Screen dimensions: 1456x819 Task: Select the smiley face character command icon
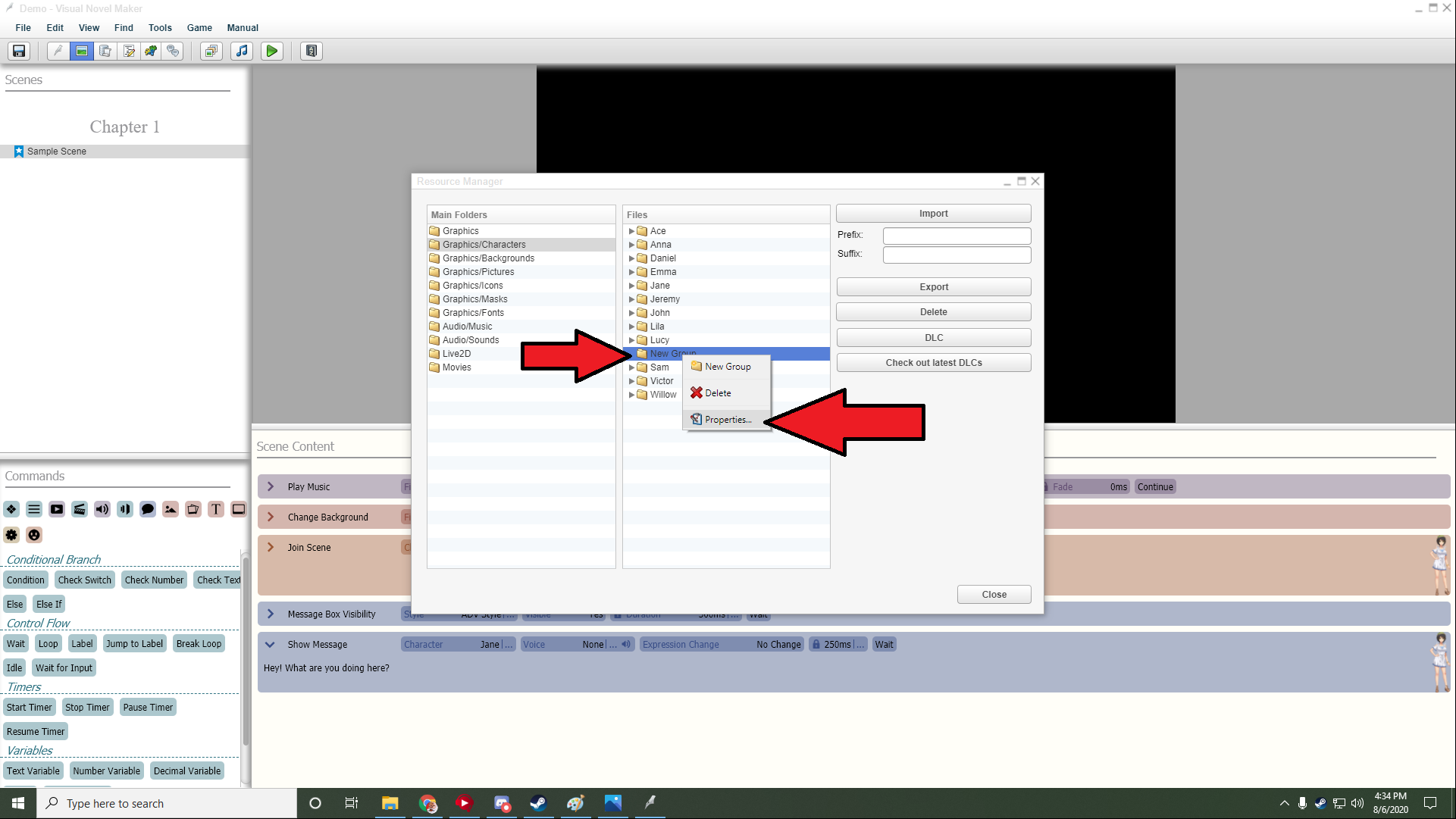pos(34,535)
